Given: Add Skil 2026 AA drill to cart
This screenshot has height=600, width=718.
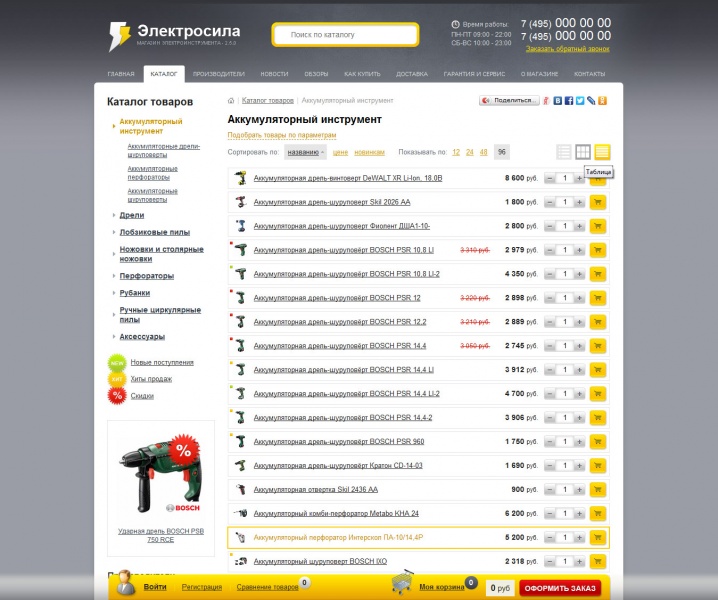Looking at the screenshot, I should click(x=598, y=202).
